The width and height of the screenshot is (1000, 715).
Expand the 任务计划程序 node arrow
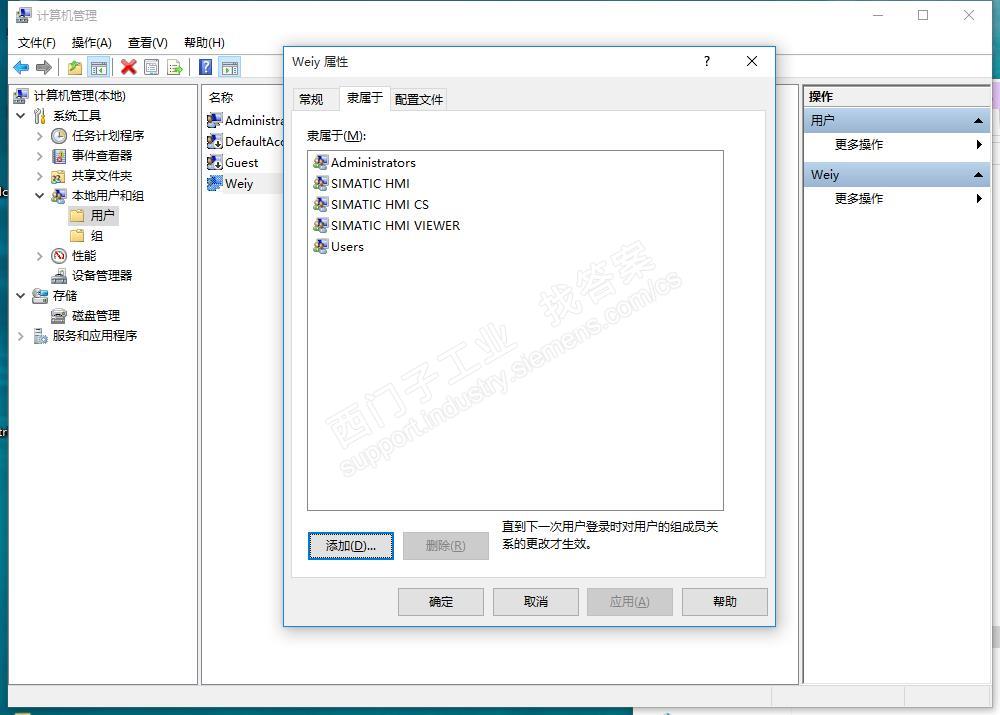40,136
